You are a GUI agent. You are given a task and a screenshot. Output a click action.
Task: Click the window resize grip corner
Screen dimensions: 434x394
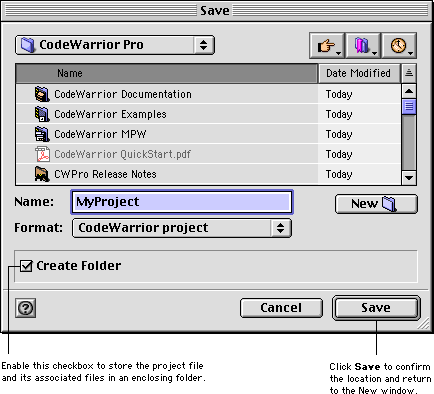pyautogui.click(x=424, y=324)
